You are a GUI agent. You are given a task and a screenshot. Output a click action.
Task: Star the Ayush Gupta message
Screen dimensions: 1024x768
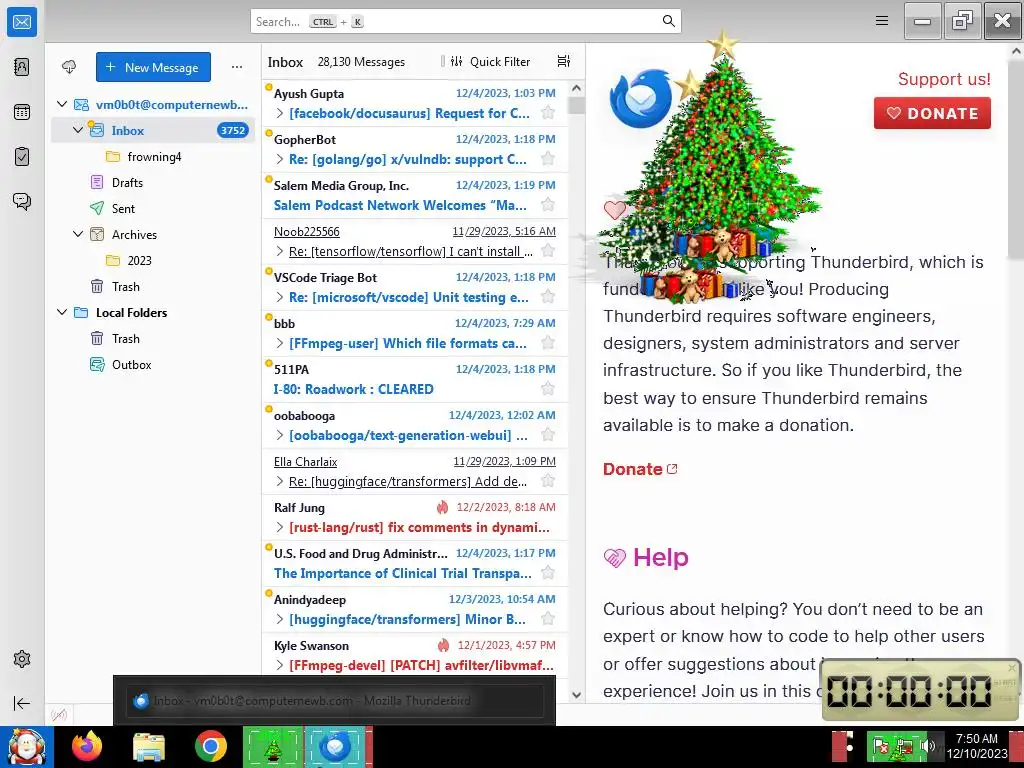[548, 112]
